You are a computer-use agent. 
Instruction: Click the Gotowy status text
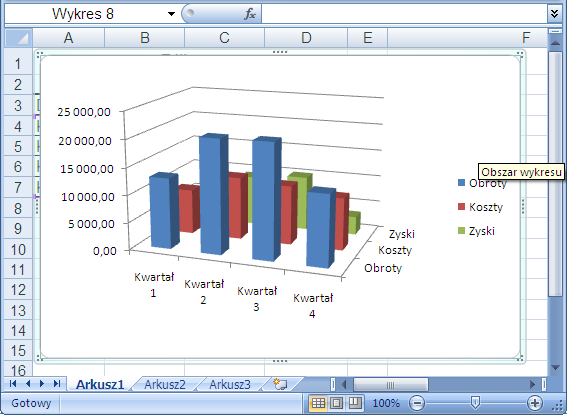31,403
